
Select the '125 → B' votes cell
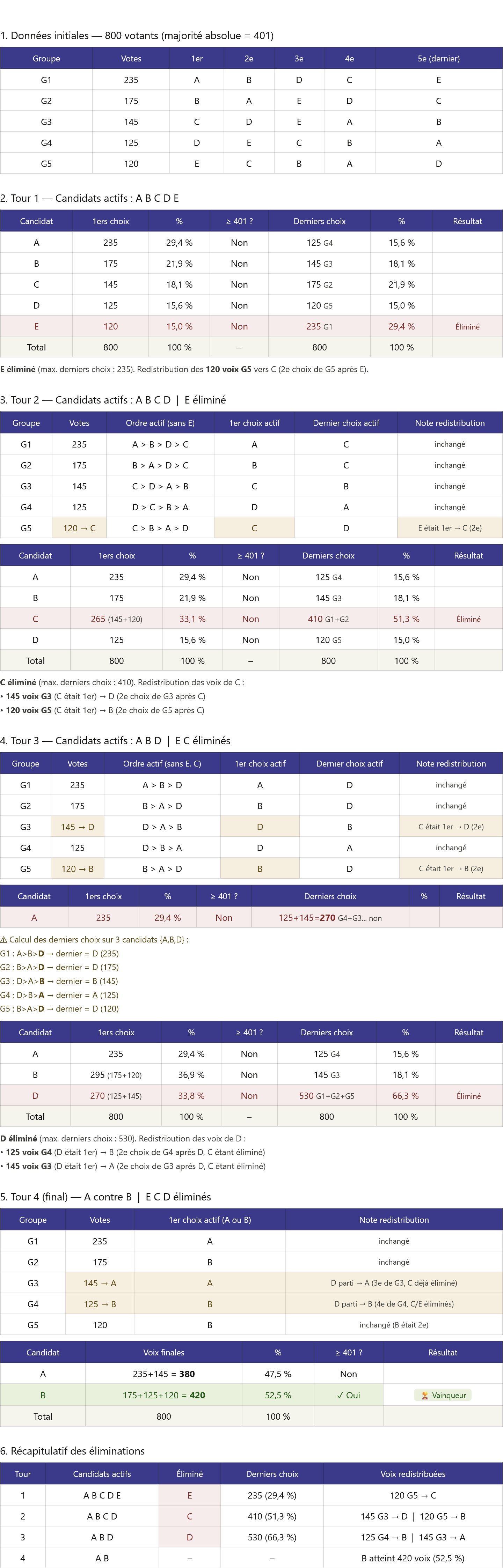[100, 1304]
